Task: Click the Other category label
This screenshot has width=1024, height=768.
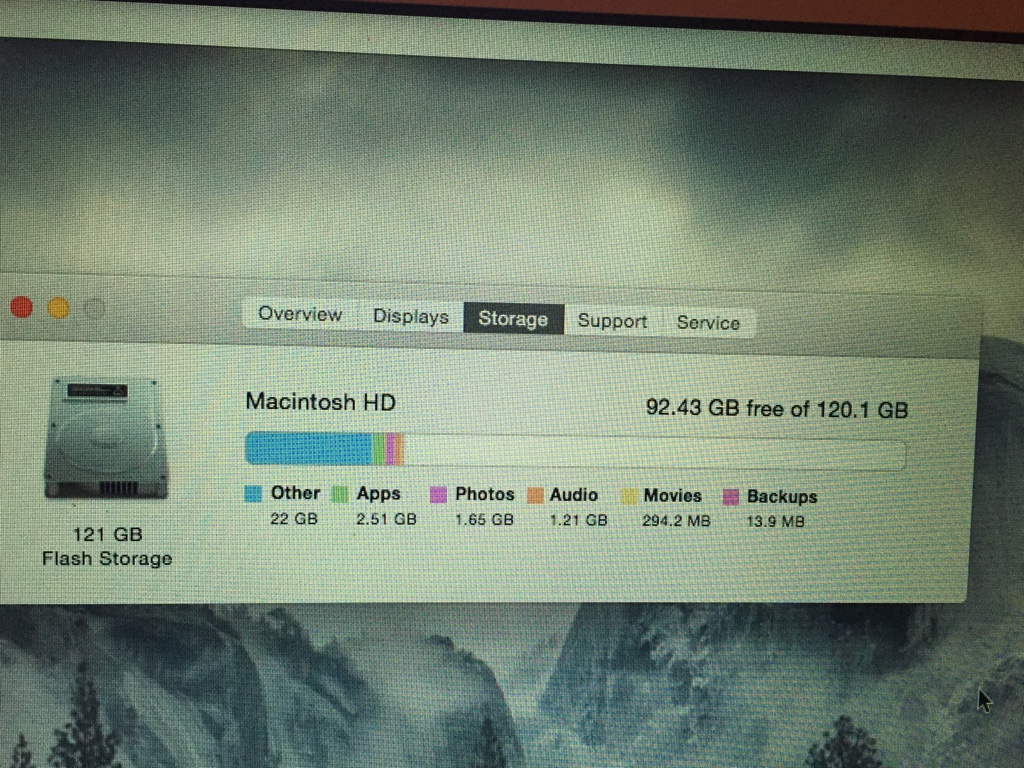Action: [296, 493]
